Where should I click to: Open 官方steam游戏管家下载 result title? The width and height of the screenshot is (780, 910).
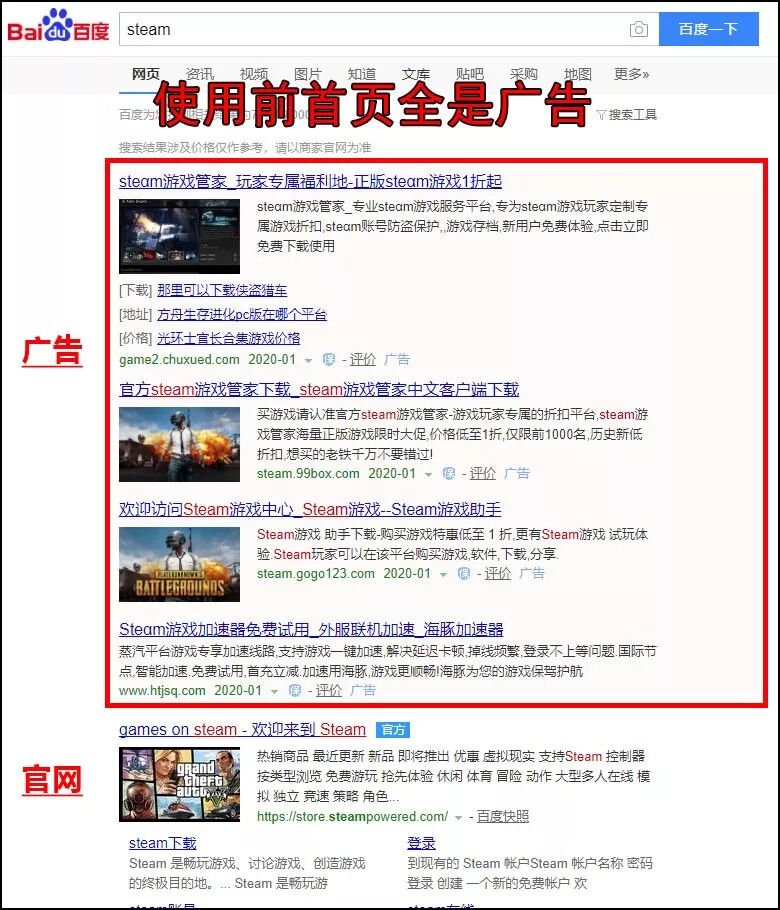coord(319,389)
